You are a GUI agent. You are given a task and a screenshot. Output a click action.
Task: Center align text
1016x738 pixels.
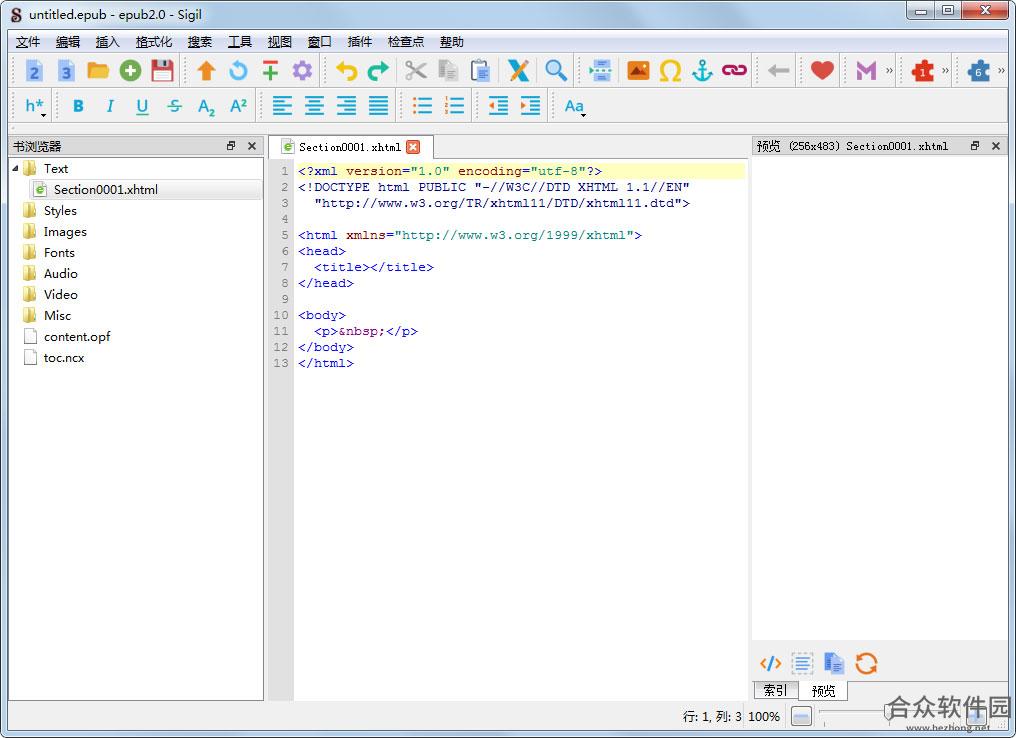click(314, 106)
